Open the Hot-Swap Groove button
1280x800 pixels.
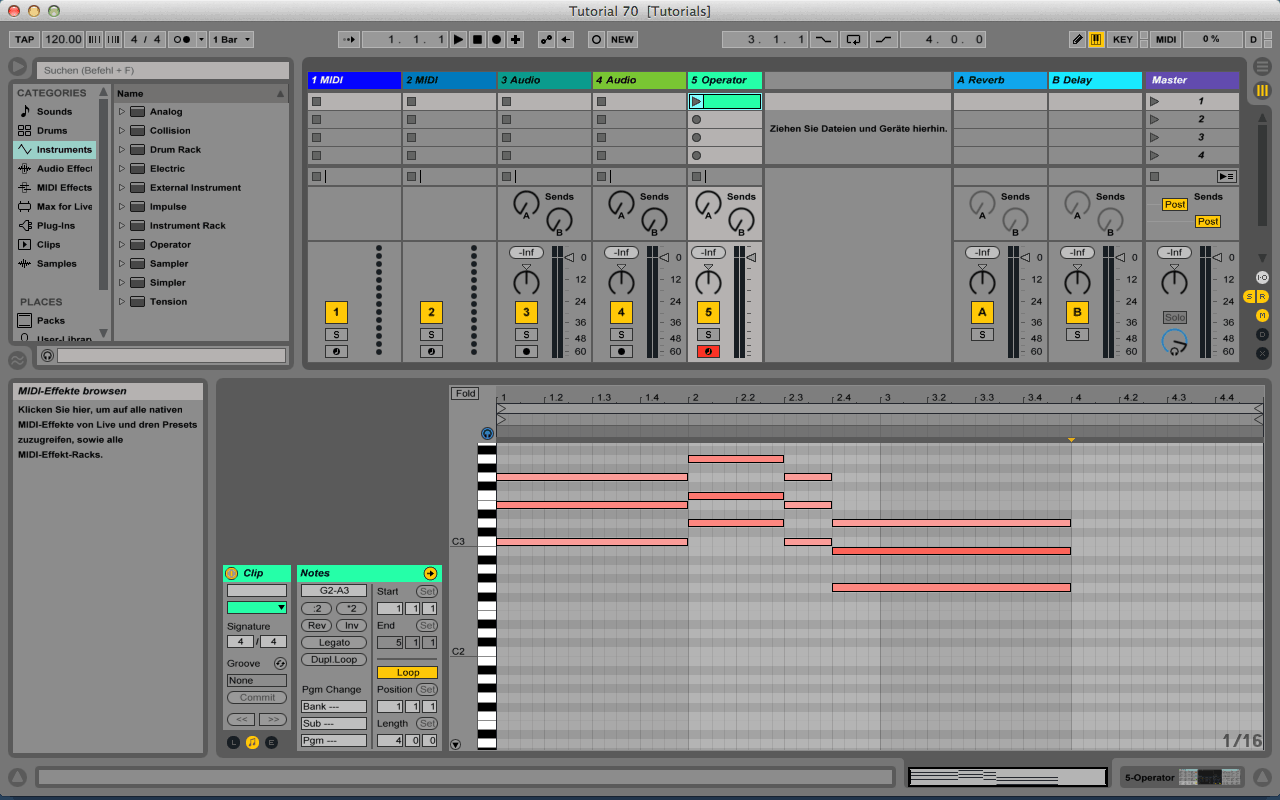pos(280,664)
